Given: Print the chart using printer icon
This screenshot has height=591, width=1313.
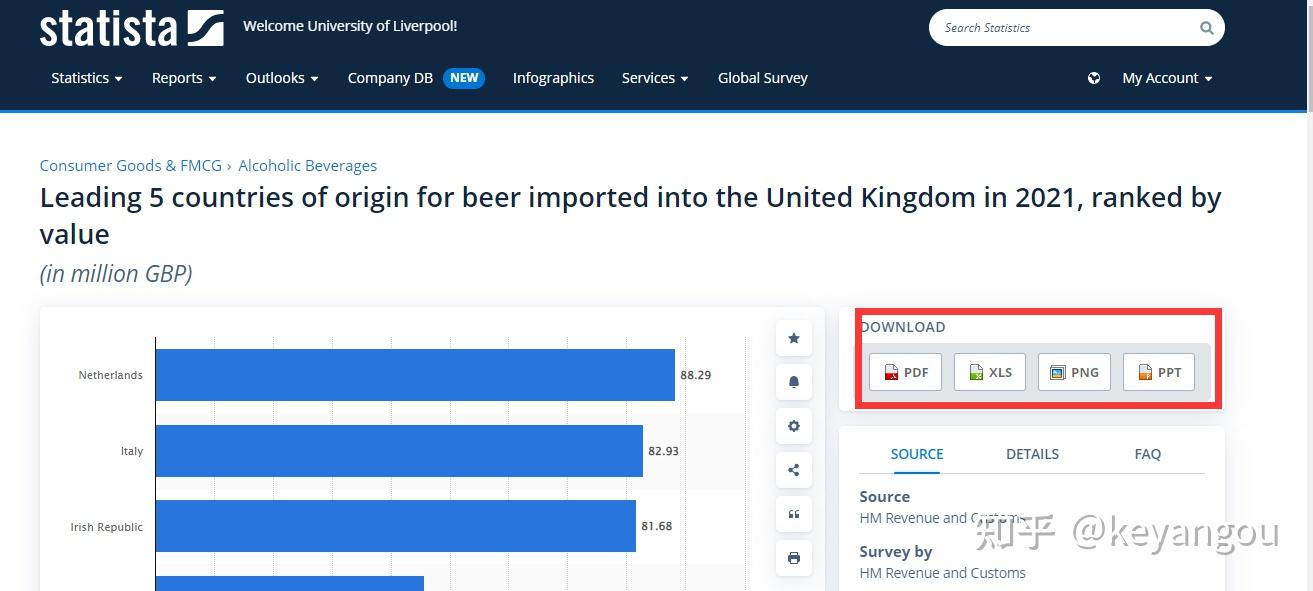Looking at the screenshot, I should point(794,558).
